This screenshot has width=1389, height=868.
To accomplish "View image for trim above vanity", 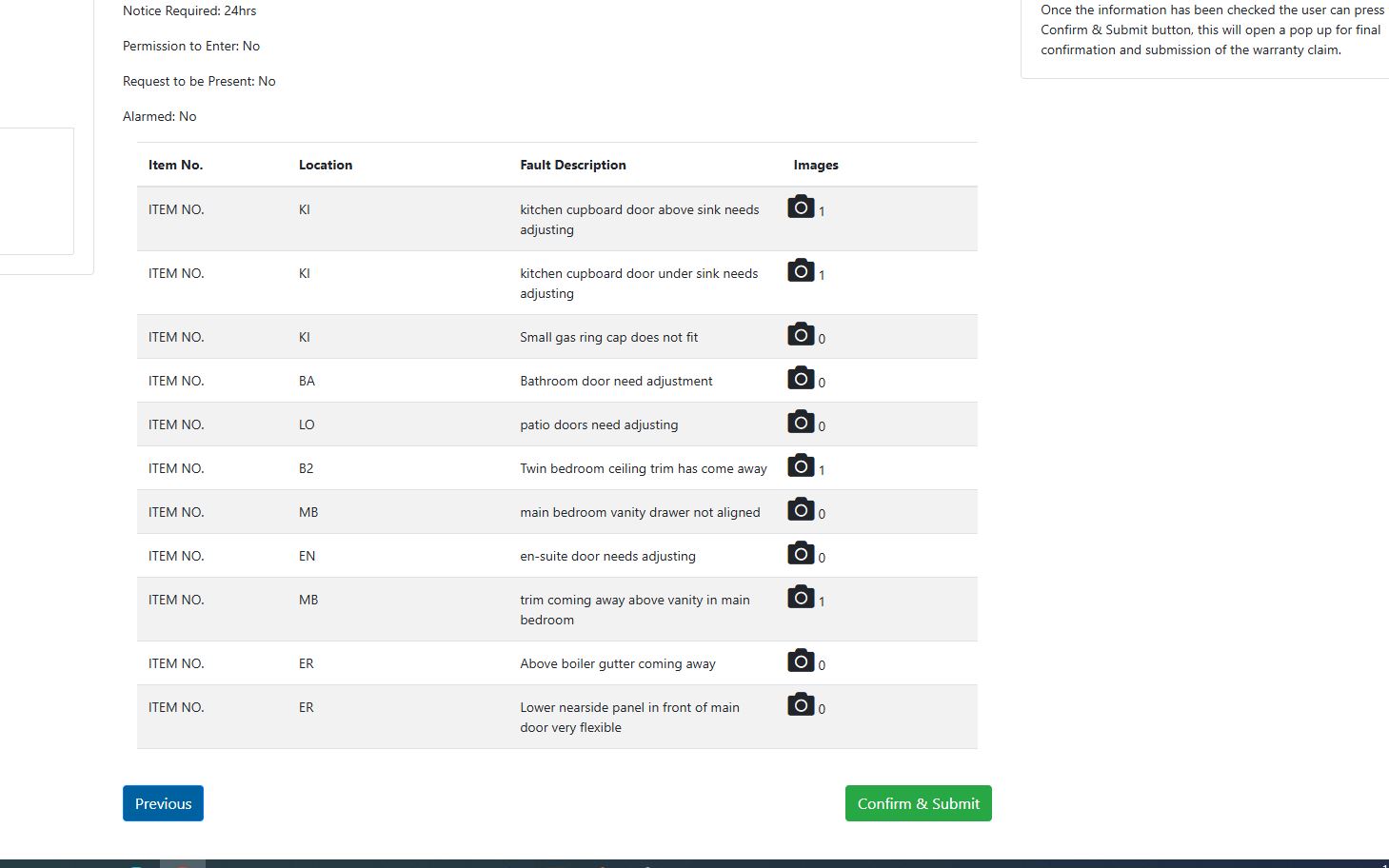I will pos(801,598).
